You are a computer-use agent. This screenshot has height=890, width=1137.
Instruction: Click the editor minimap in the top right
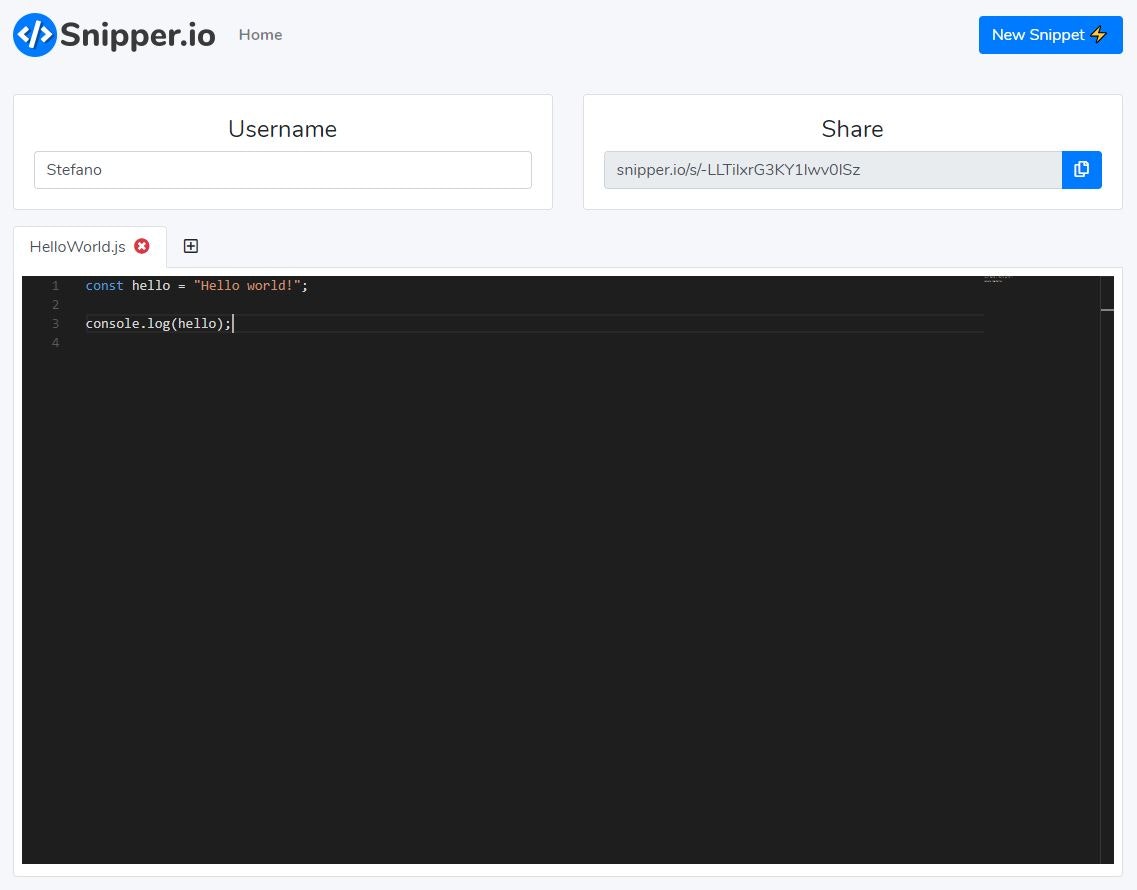(995, 280)
